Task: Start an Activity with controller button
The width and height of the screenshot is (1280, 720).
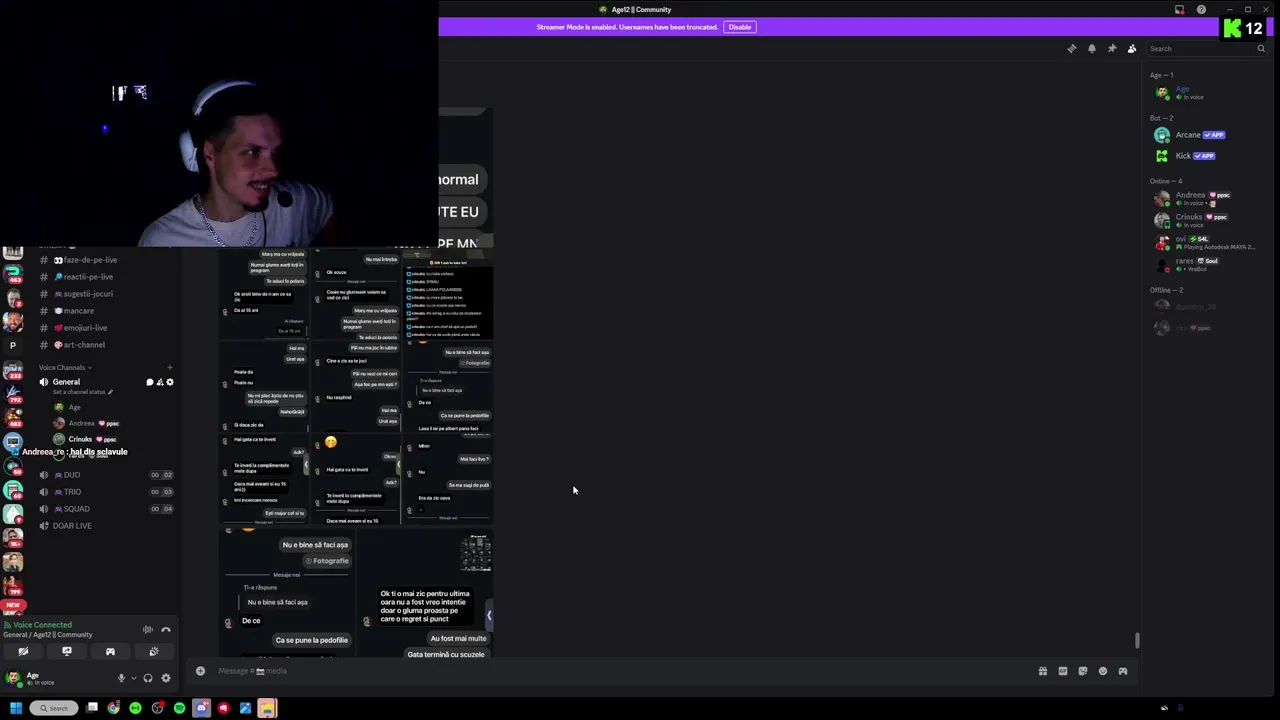Action: click(x=110, y=651)
